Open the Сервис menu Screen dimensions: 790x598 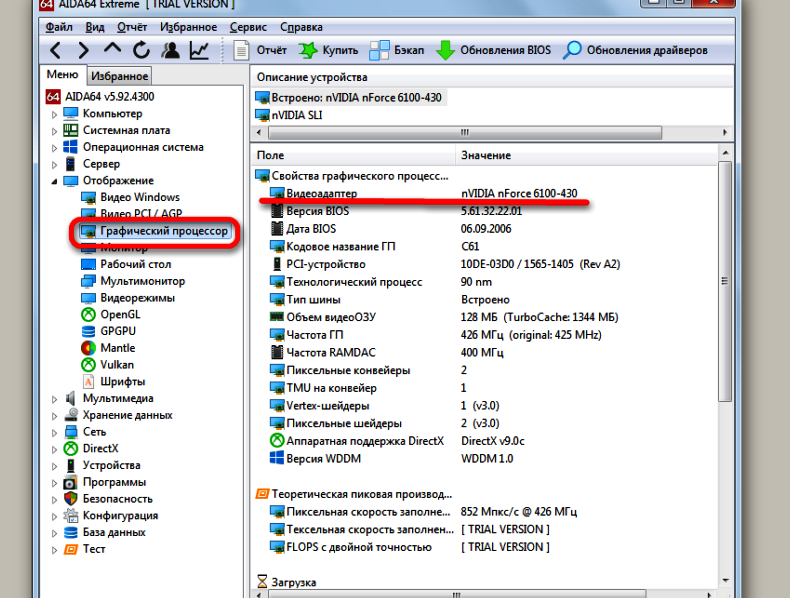click(248, 27)
